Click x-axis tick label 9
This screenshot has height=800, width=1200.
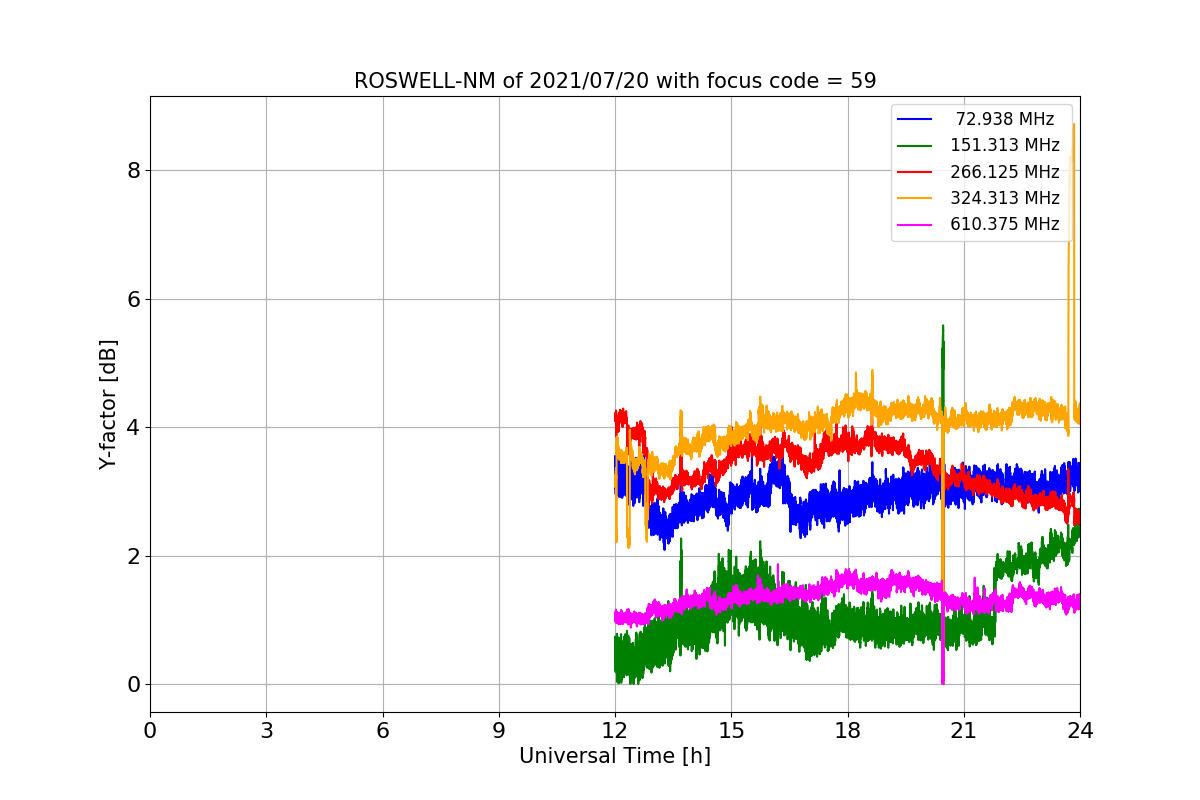499,731
